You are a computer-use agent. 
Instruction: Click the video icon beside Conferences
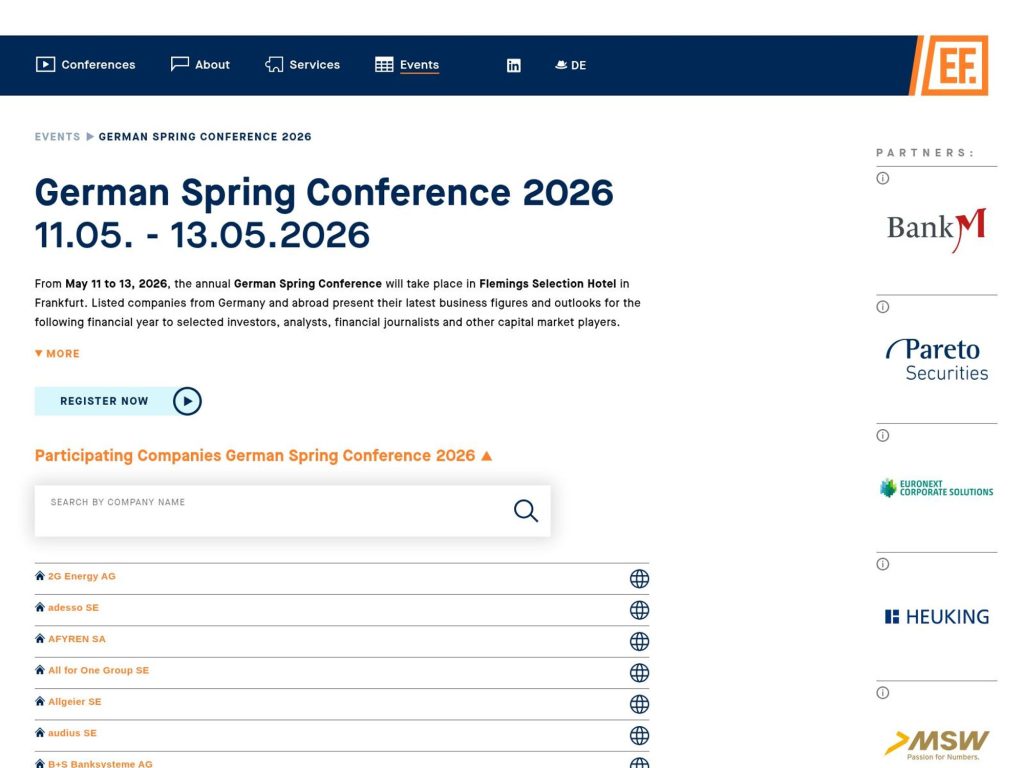pyautogui.click(x=44, y=64)
